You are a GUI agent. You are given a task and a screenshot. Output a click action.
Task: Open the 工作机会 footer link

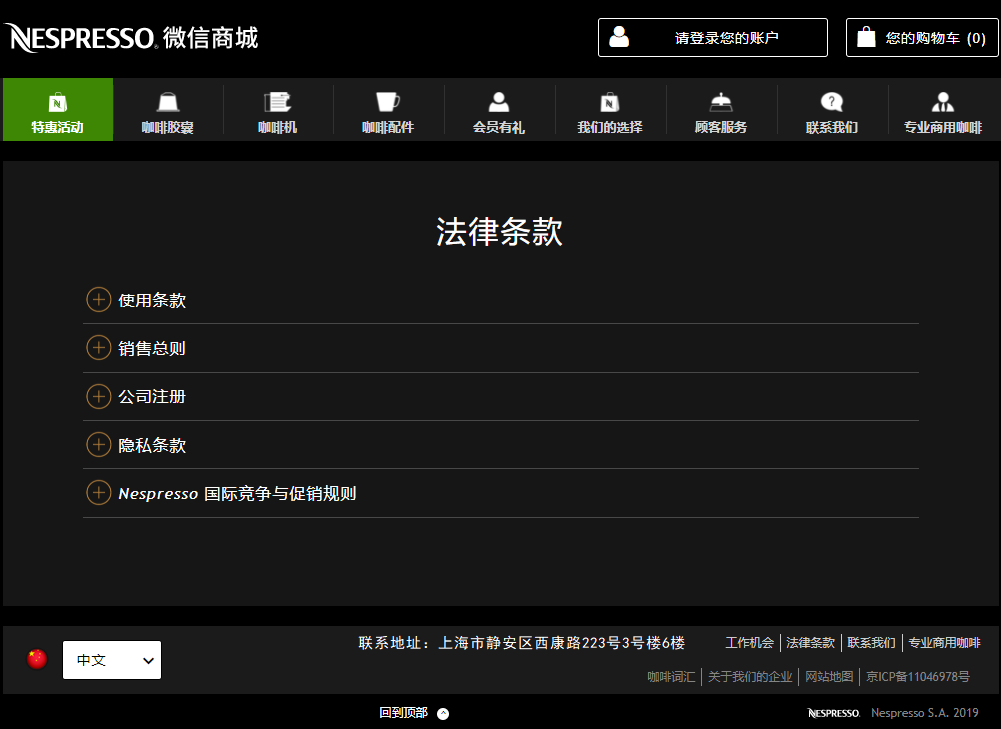point(749,643)
